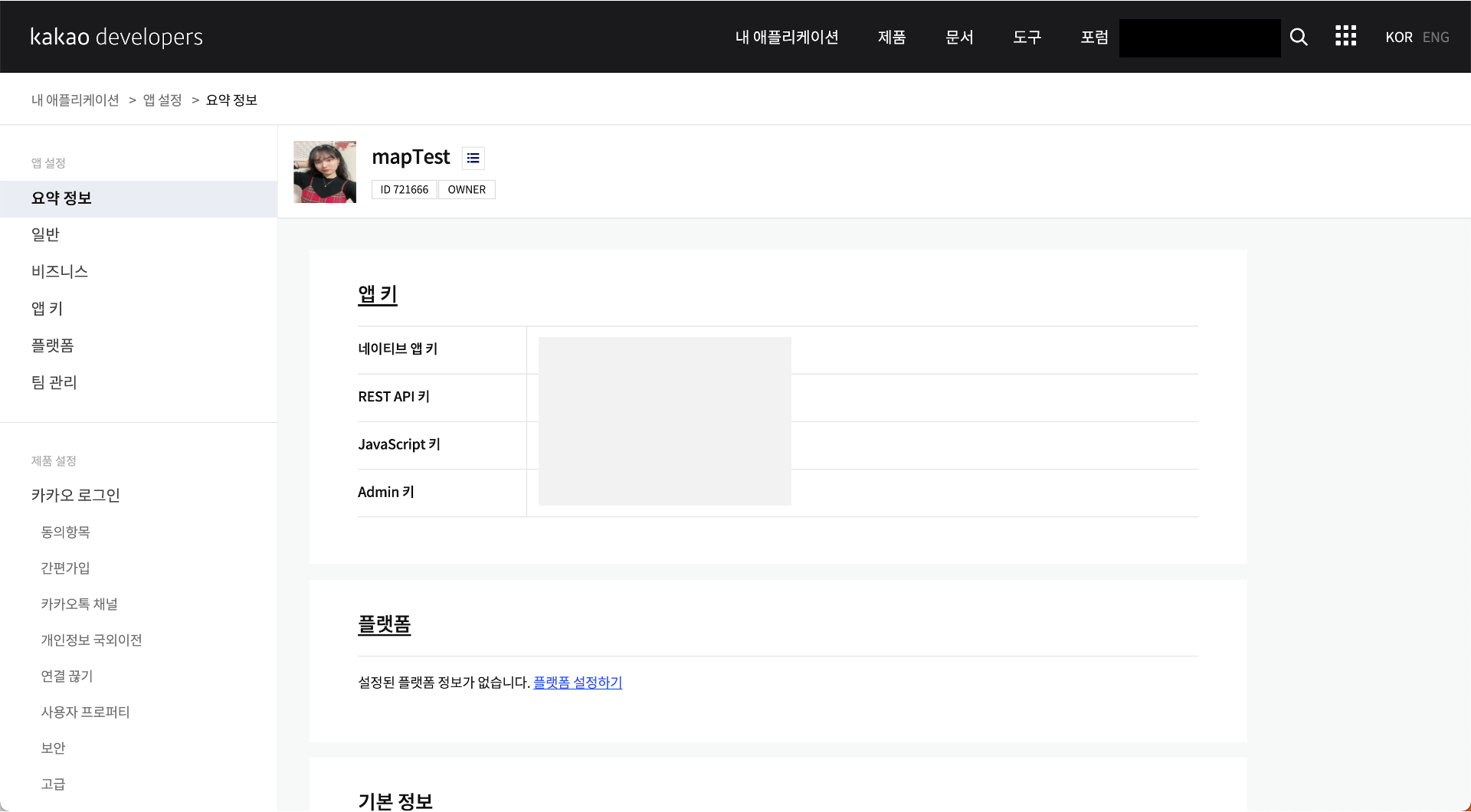Click the OWNER badge
Screen dimensions: 1471x812
click(x=467, y=189)
